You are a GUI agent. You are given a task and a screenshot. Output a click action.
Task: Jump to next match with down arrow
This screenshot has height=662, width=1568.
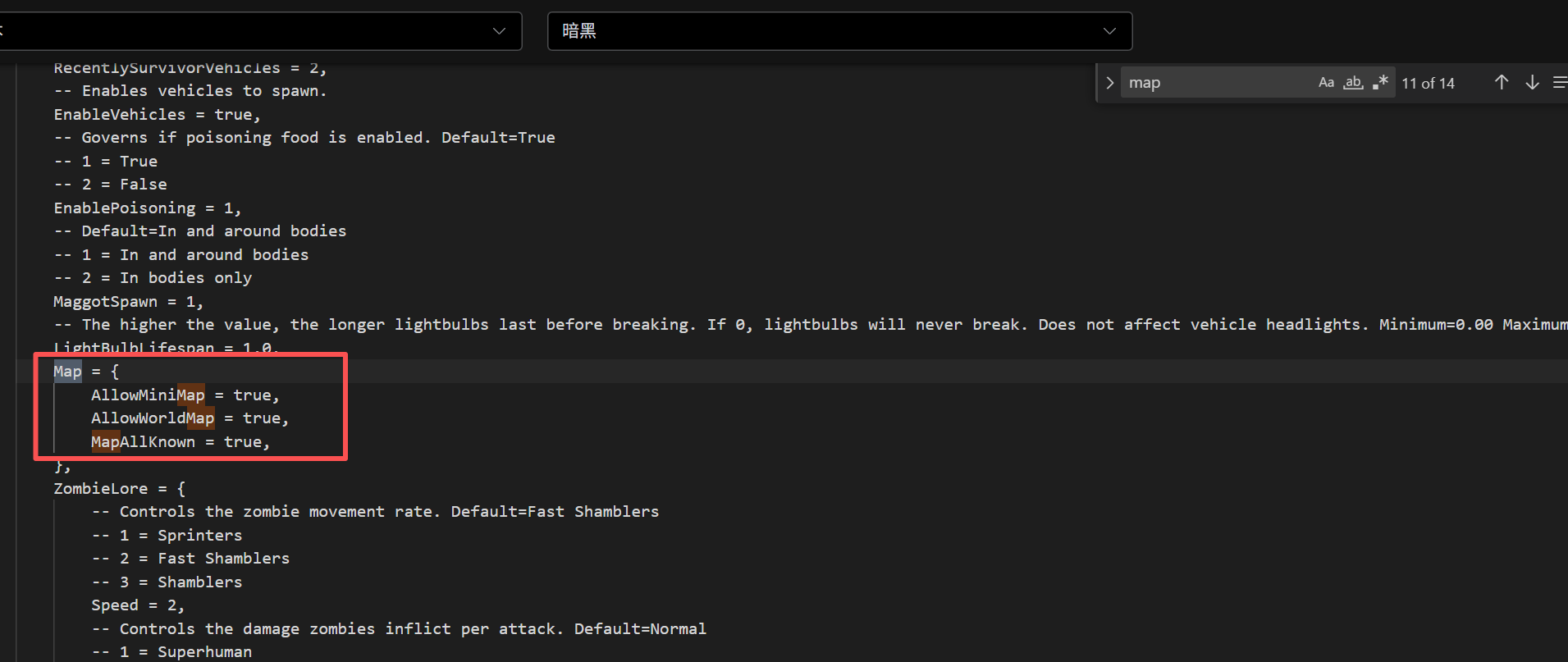pyautogui.click(x=1532, y=82)
